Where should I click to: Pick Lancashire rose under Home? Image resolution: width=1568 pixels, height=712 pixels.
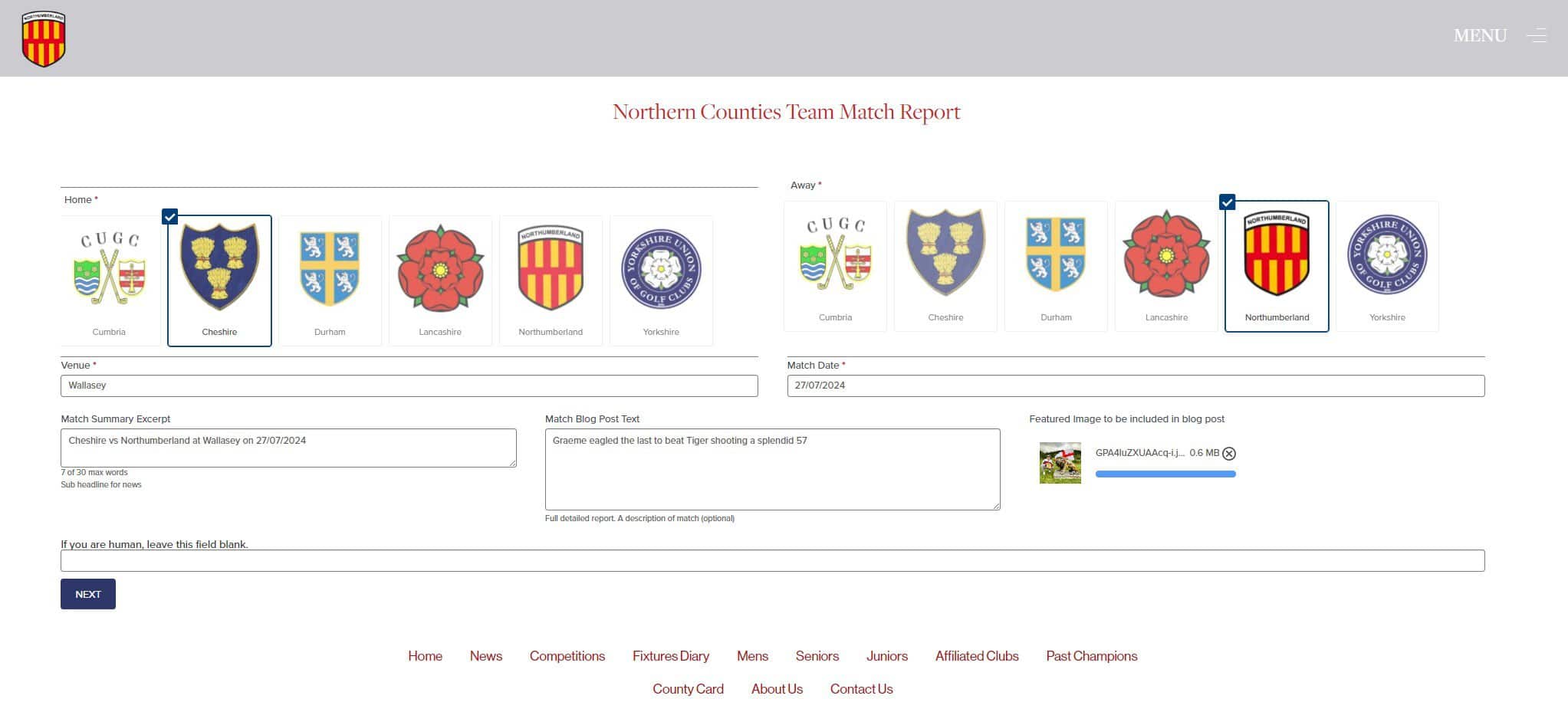point(440,281)
